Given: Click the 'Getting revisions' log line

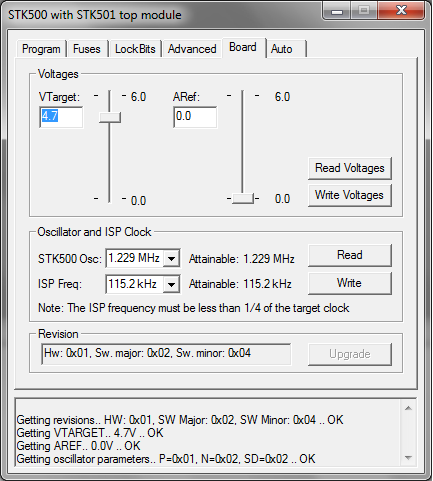Looking at the screenshot, I should 180,420.
